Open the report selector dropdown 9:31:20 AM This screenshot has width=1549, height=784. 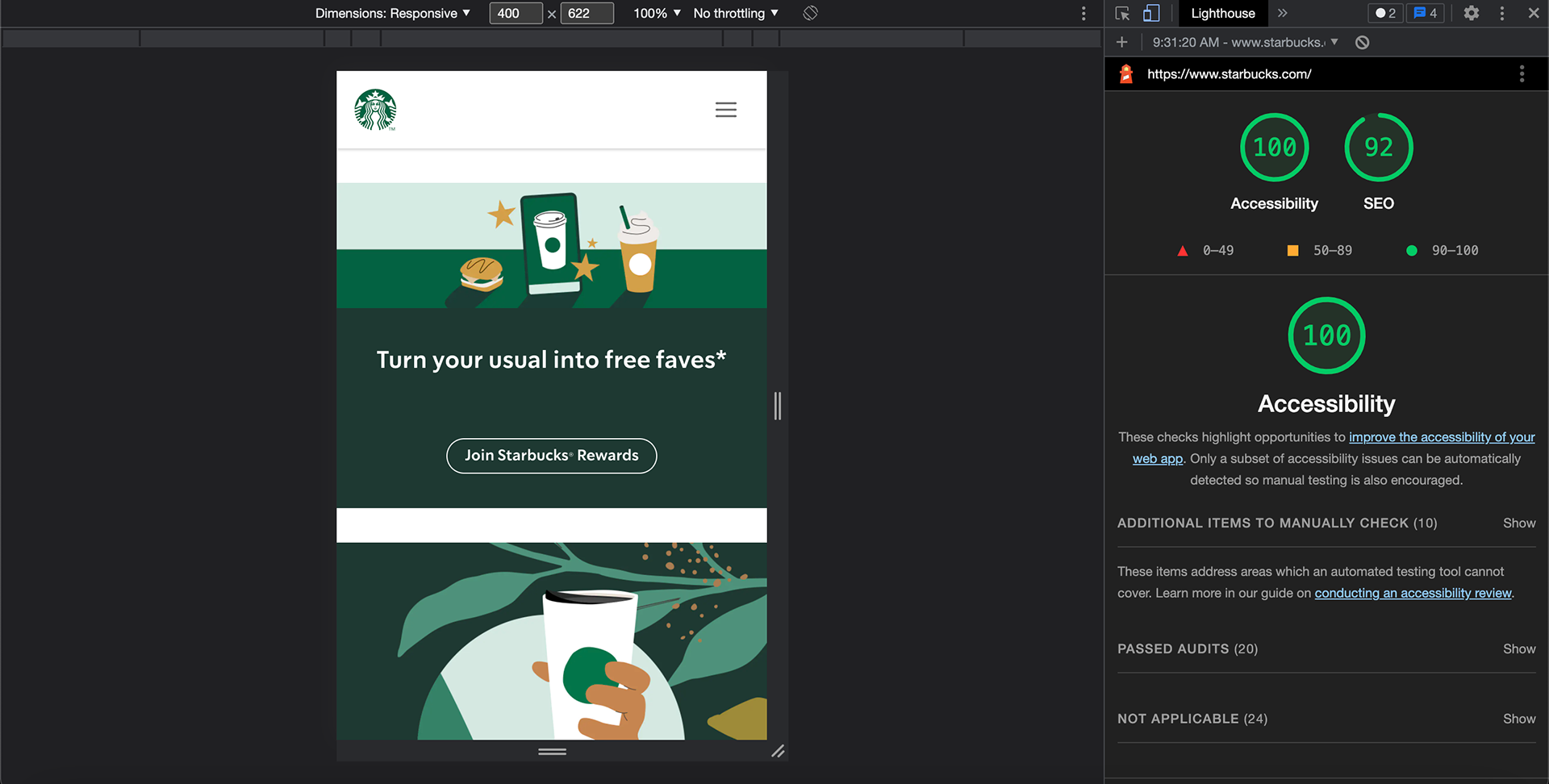[1245, 42]
